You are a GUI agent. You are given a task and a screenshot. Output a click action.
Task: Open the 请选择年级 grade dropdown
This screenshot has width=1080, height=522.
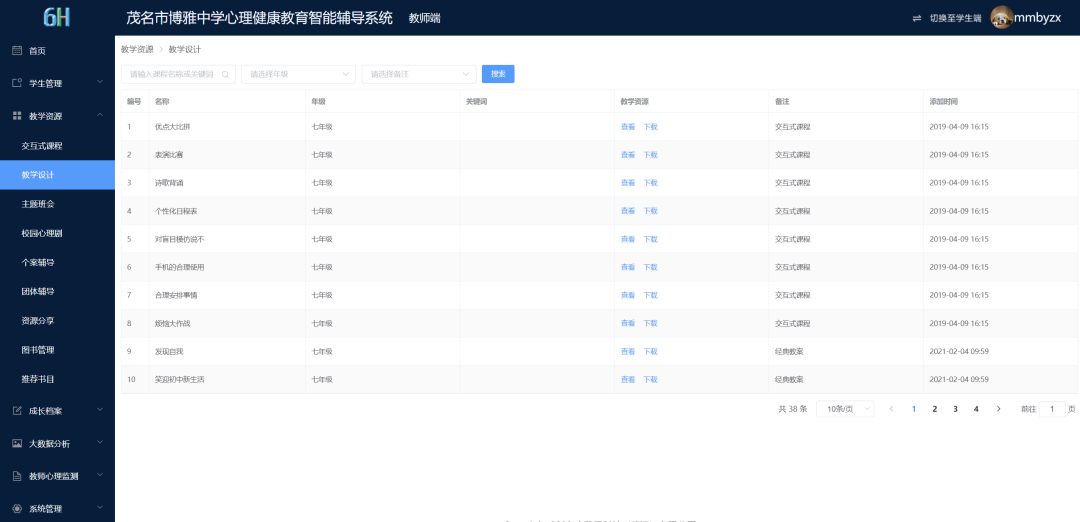pyautogui.click(x=298, y=74)
